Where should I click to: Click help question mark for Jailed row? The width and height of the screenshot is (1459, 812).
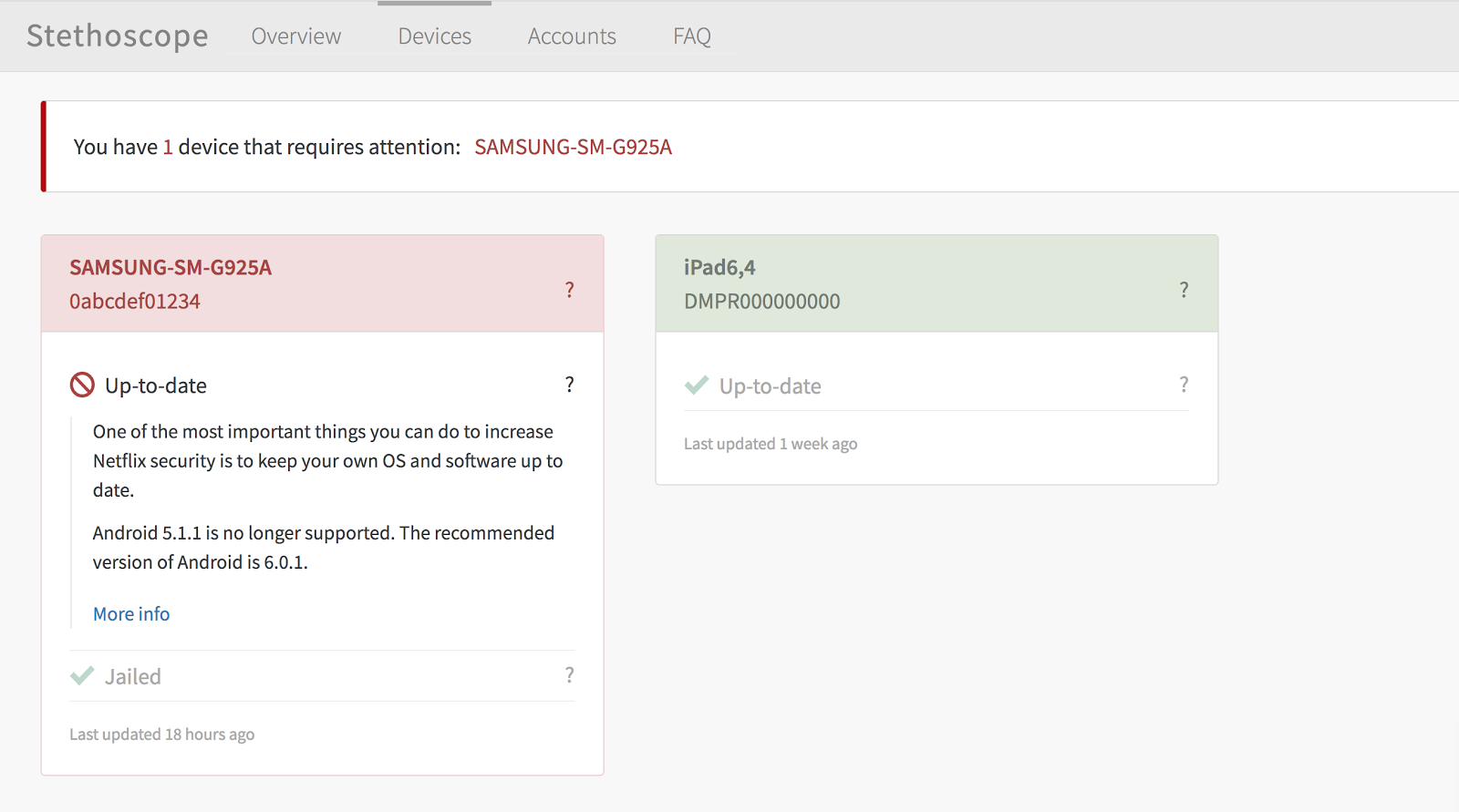pyautogui.click(x=569, y=675)
